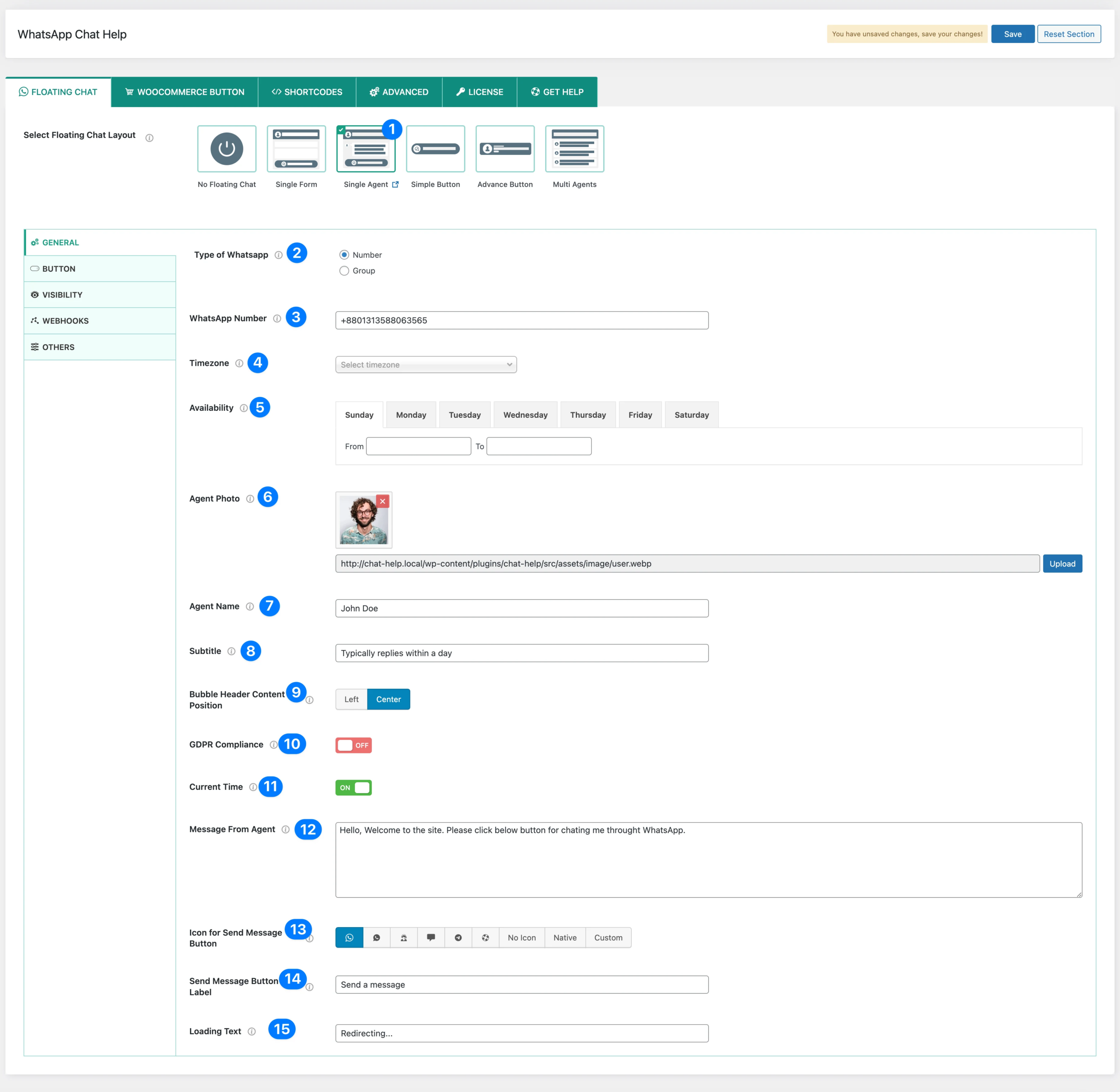The image size is (1120, 1092).
Task: Select the outlined WhatsApp icon for send button
Action: click(x=349, y=937)
